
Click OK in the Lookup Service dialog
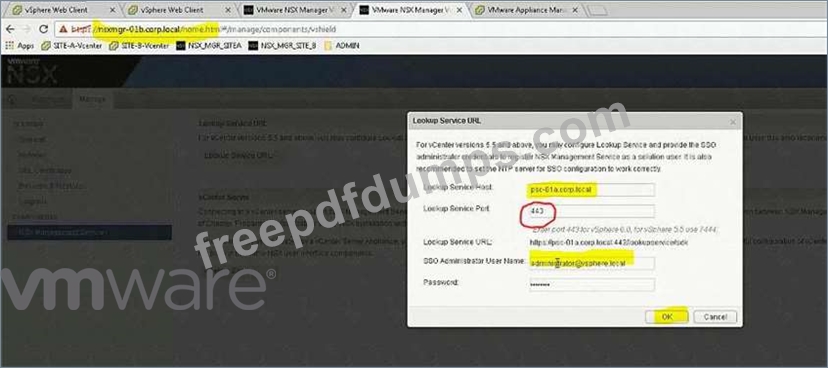[x=667, y=317]
